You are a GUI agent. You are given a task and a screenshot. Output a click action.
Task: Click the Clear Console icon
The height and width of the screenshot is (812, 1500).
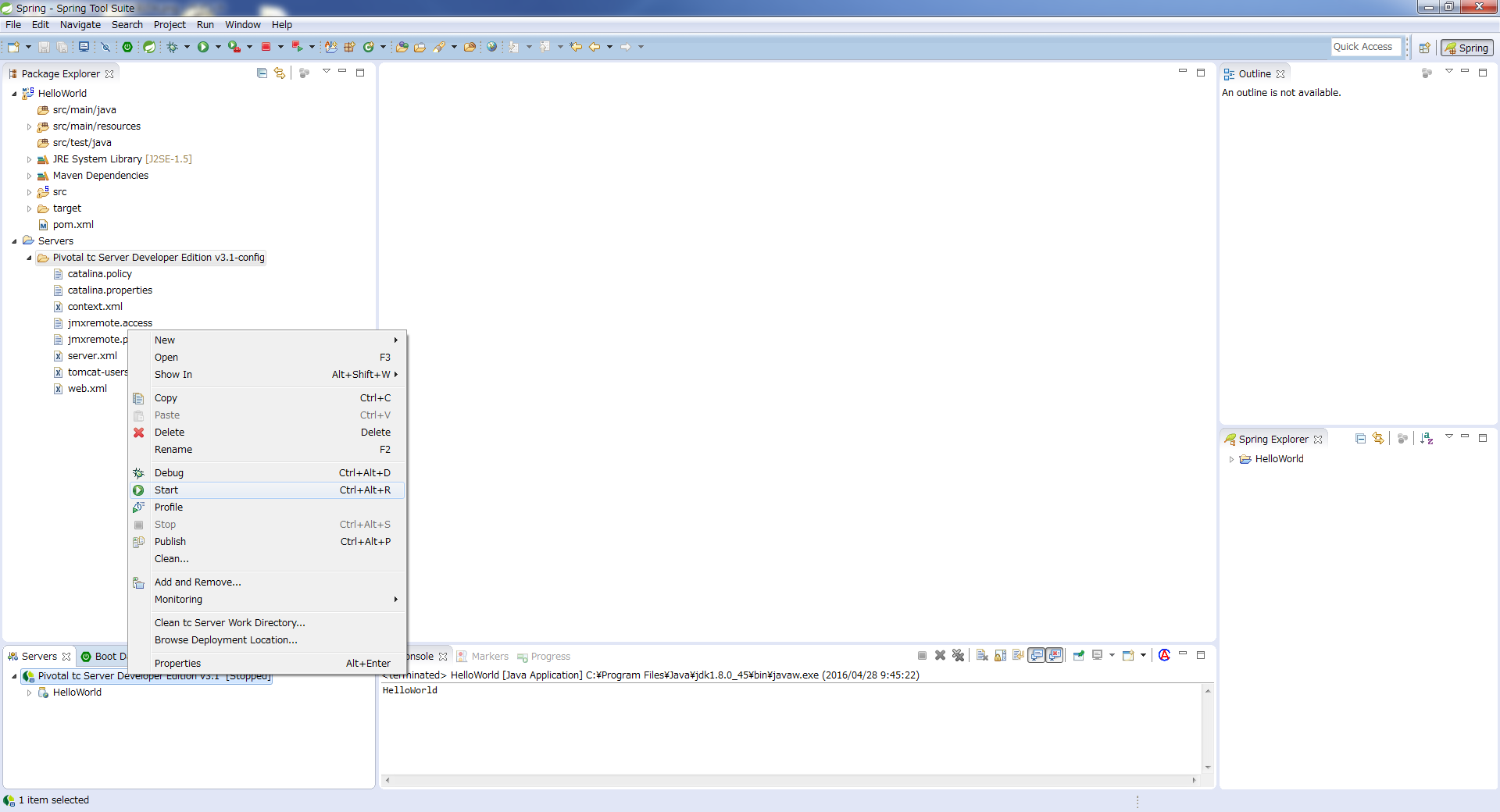(982, 656)
